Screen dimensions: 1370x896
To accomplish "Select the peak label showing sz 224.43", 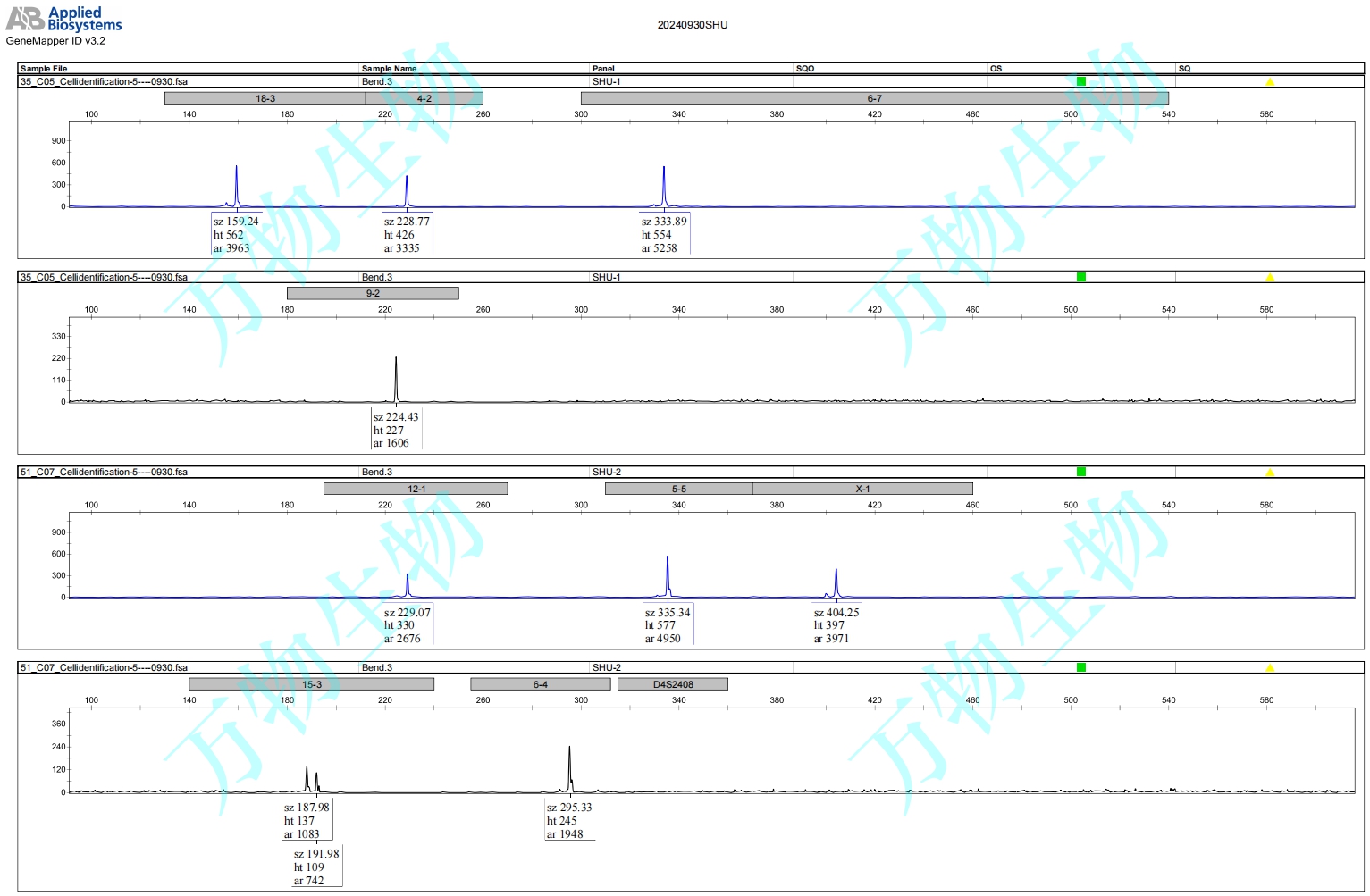I will pos(396,430).
